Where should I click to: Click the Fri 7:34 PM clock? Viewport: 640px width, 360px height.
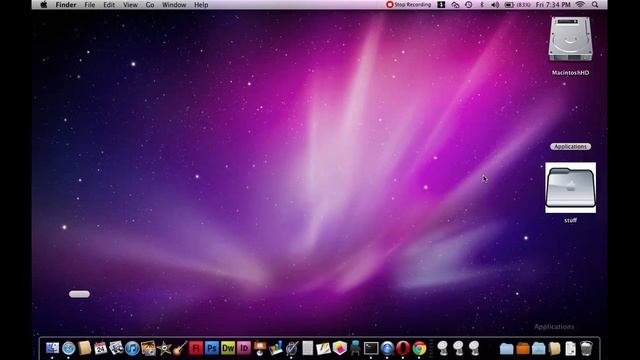553,5
